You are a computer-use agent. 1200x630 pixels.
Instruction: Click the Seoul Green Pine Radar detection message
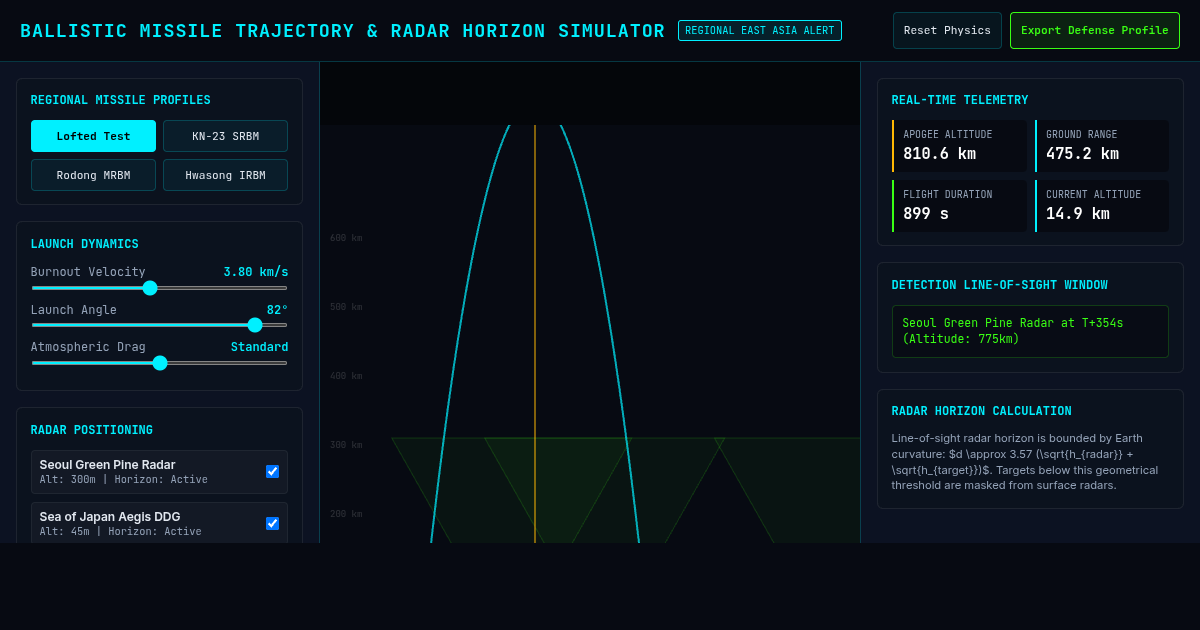pos(1030,331)
